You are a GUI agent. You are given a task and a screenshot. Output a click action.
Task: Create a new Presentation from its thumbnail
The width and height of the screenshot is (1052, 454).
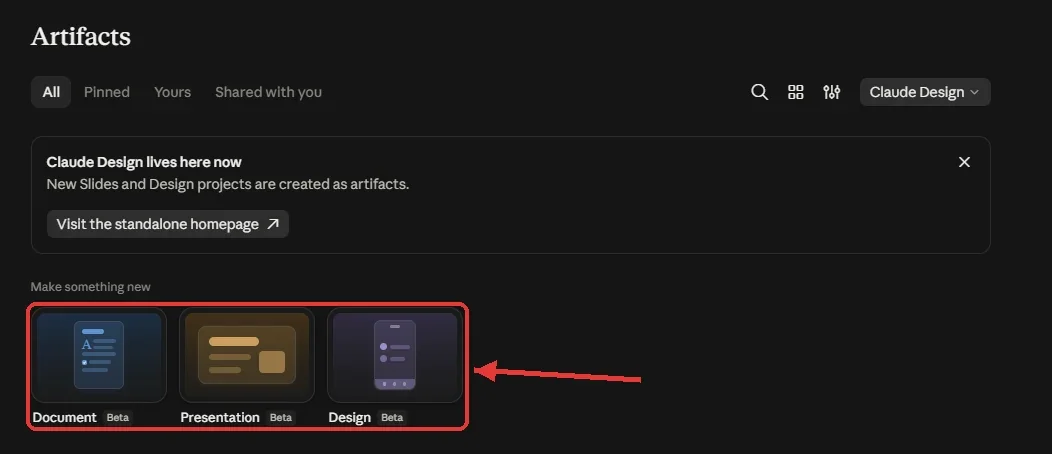(247, 355)
